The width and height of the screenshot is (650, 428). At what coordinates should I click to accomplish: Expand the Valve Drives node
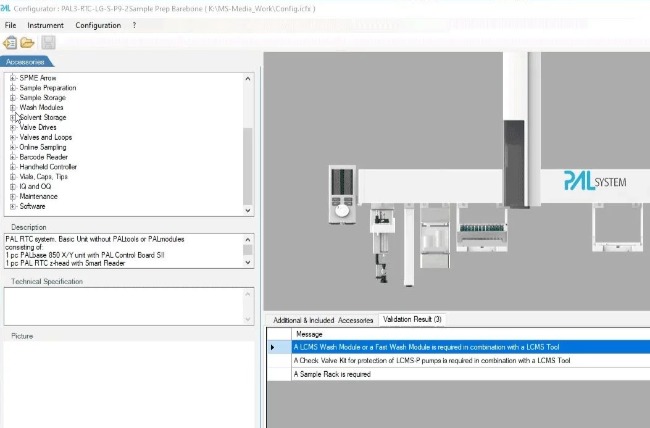[x=13, y=127]
